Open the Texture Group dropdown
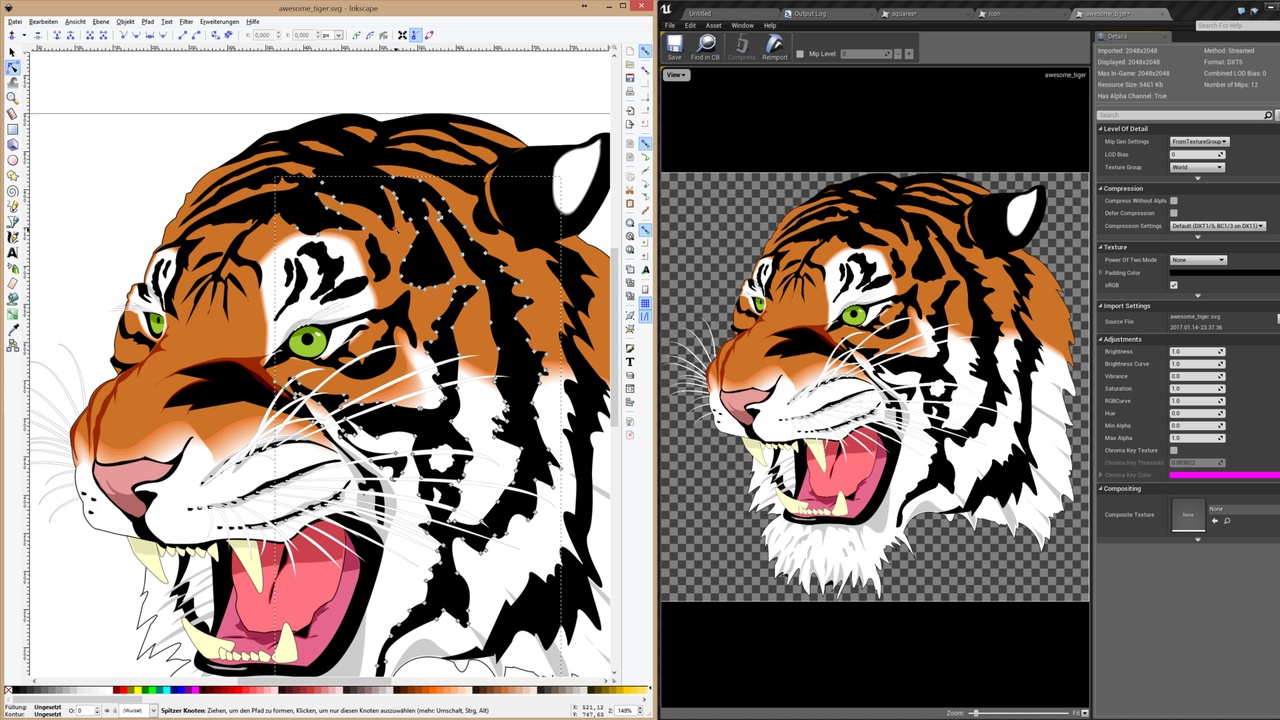The width and height of the screenshot is (1280, 720). coord(1197,167)
